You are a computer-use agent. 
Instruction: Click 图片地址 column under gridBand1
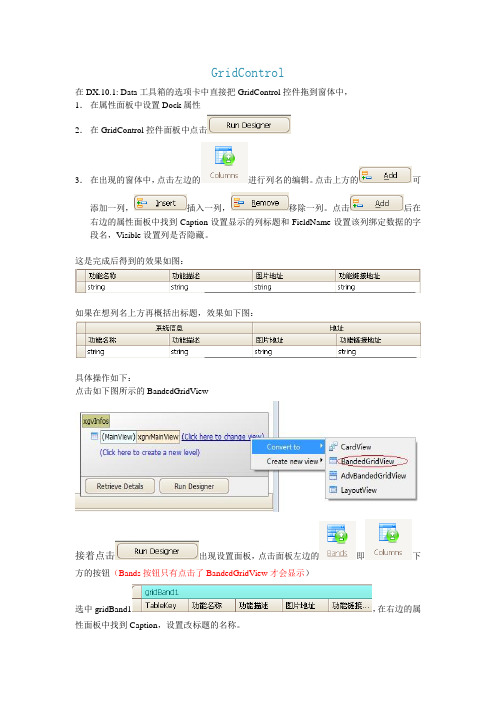point(306,605)
